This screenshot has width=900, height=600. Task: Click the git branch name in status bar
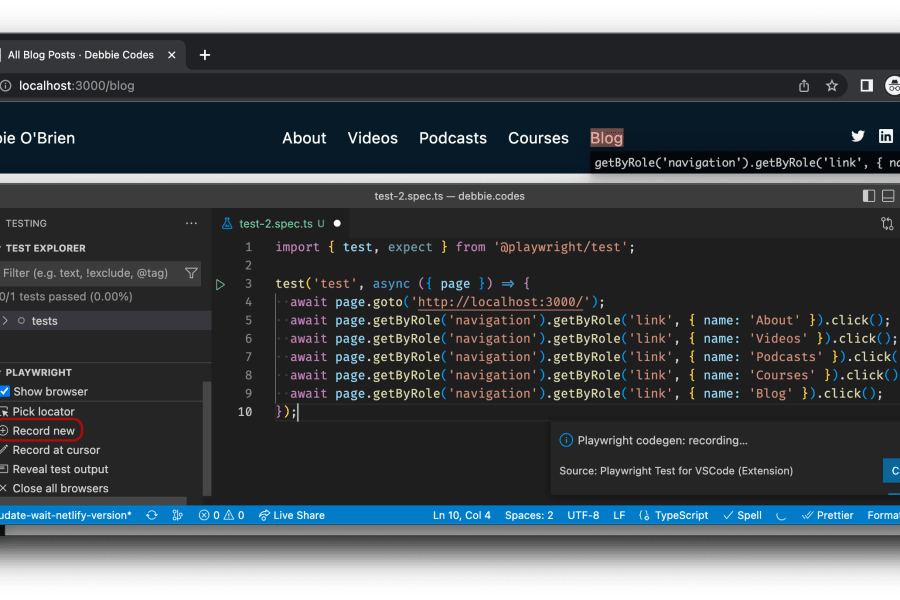click(65, 515)
